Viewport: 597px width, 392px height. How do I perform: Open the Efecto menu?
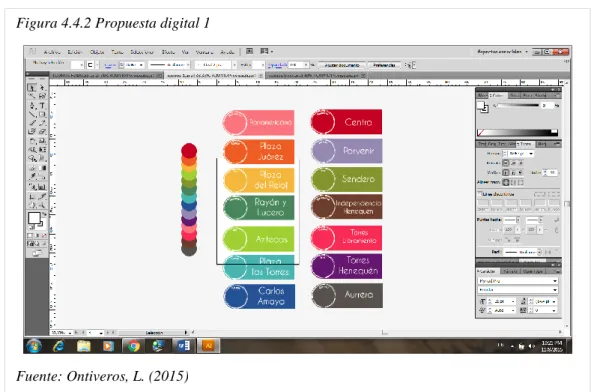(x=168, y=52)
